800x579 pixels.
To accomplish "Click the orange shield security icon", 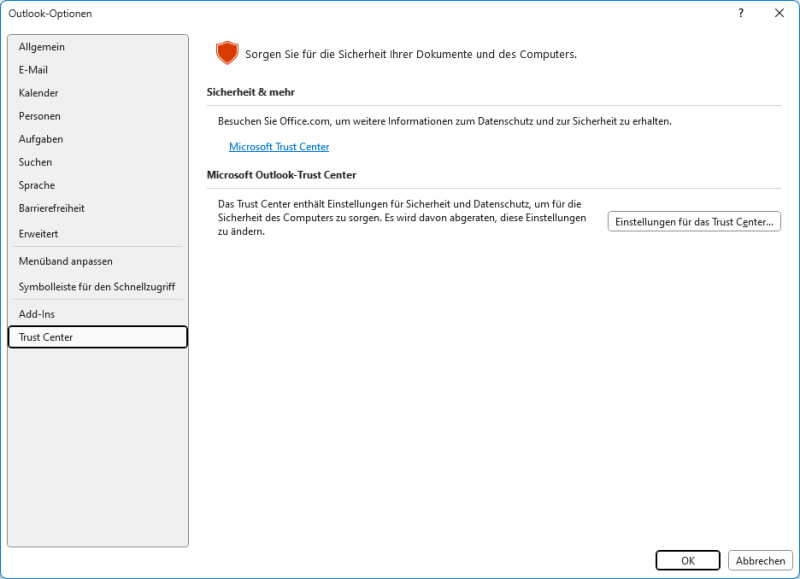I will pyautogui.click(x=228, y=53).
